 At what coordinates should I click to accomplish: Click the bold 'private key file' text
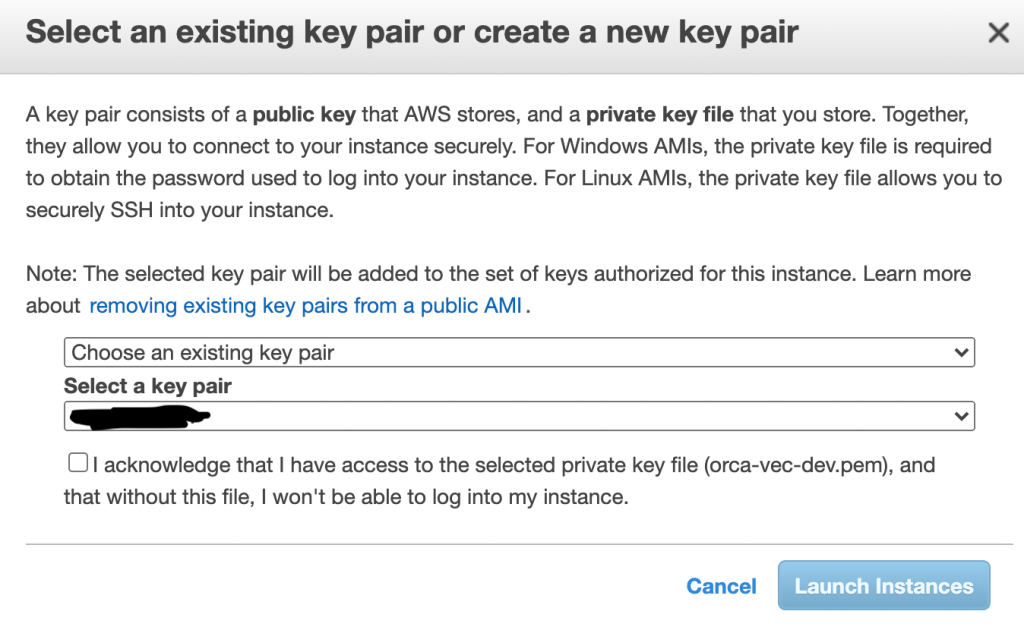click(x=661, y=114)
